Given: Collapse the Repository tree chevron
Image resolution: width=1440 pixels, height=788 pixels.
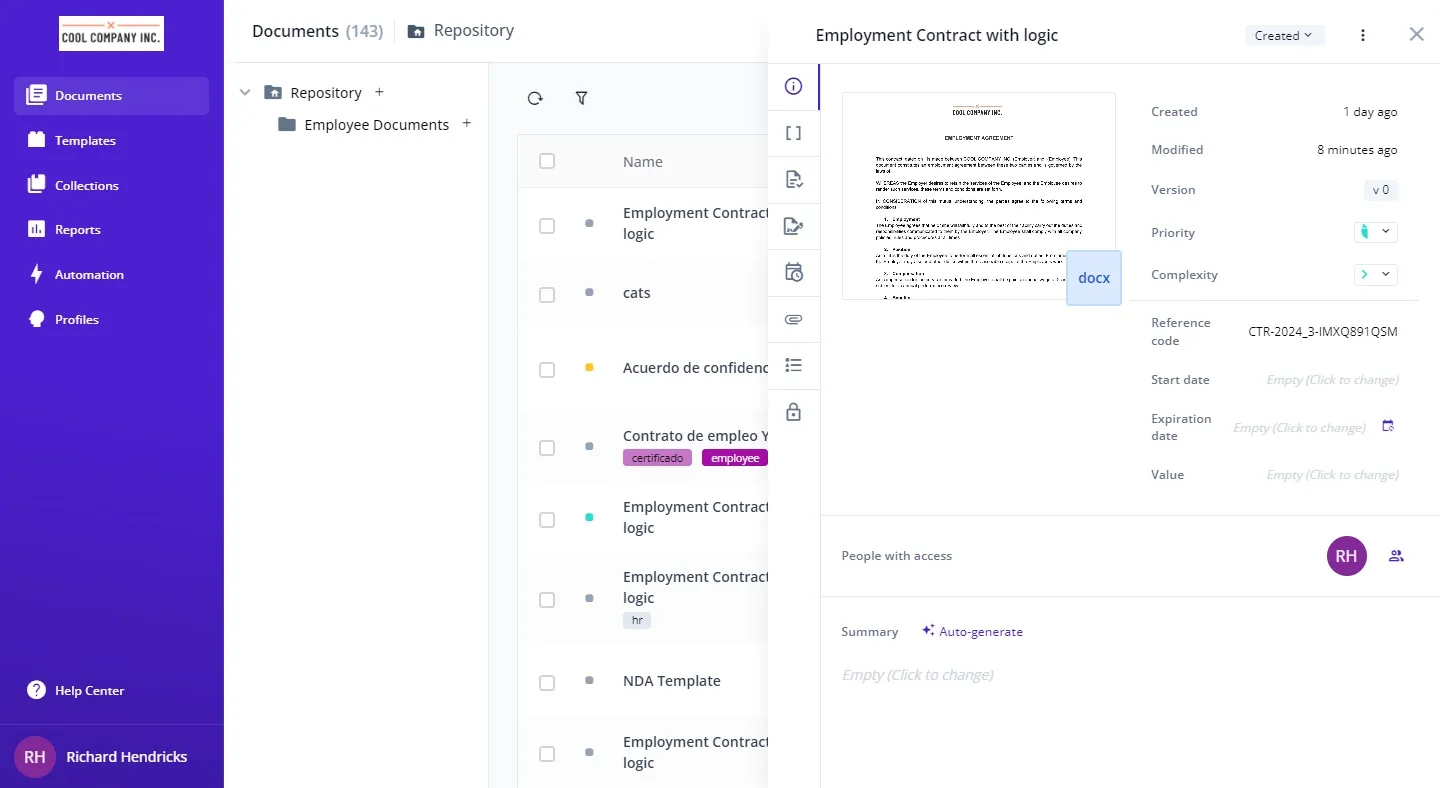Looking at the screenshot, I should pos(245,93).
